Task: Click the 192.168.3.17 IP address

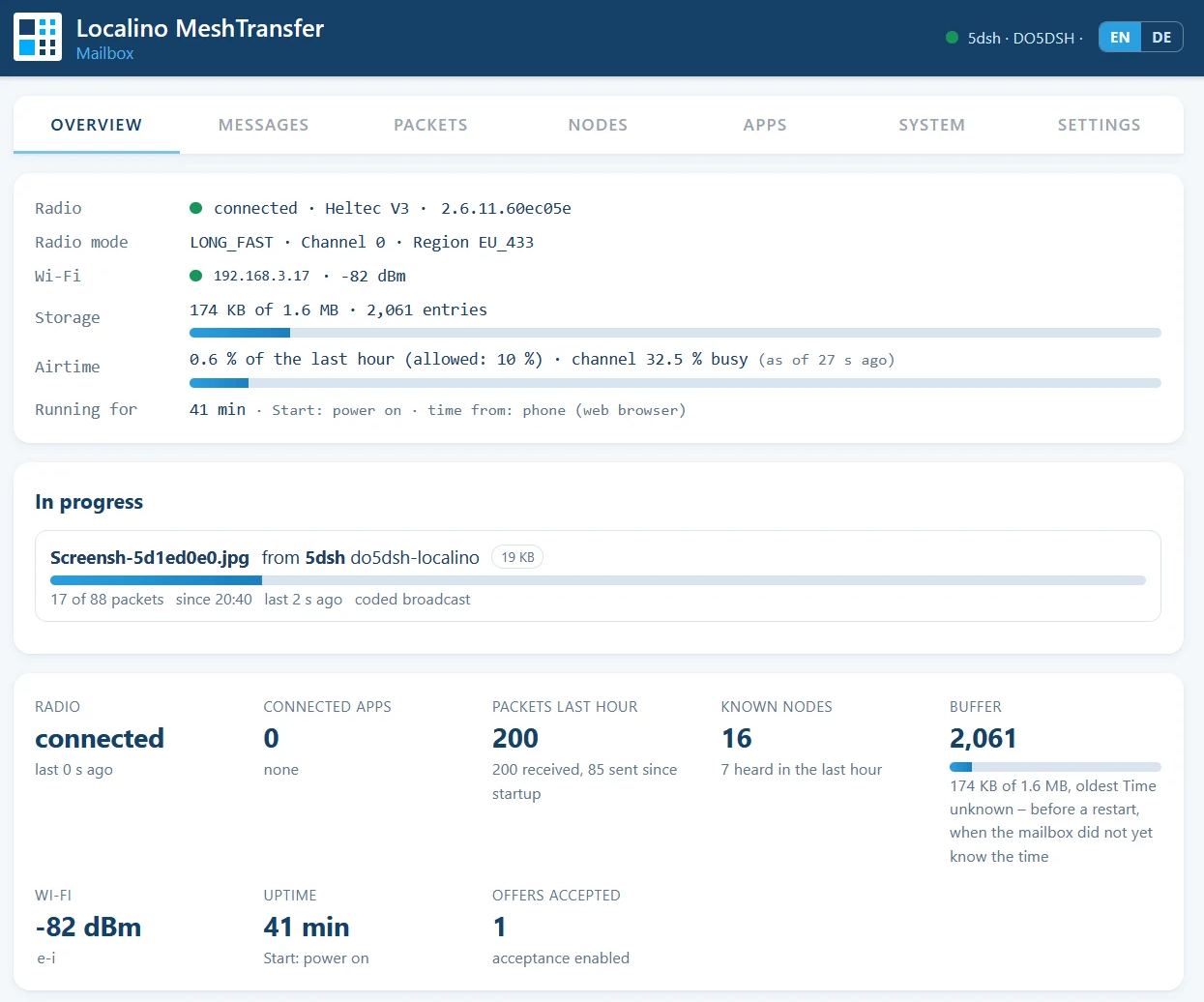Action: click(262, 276)
